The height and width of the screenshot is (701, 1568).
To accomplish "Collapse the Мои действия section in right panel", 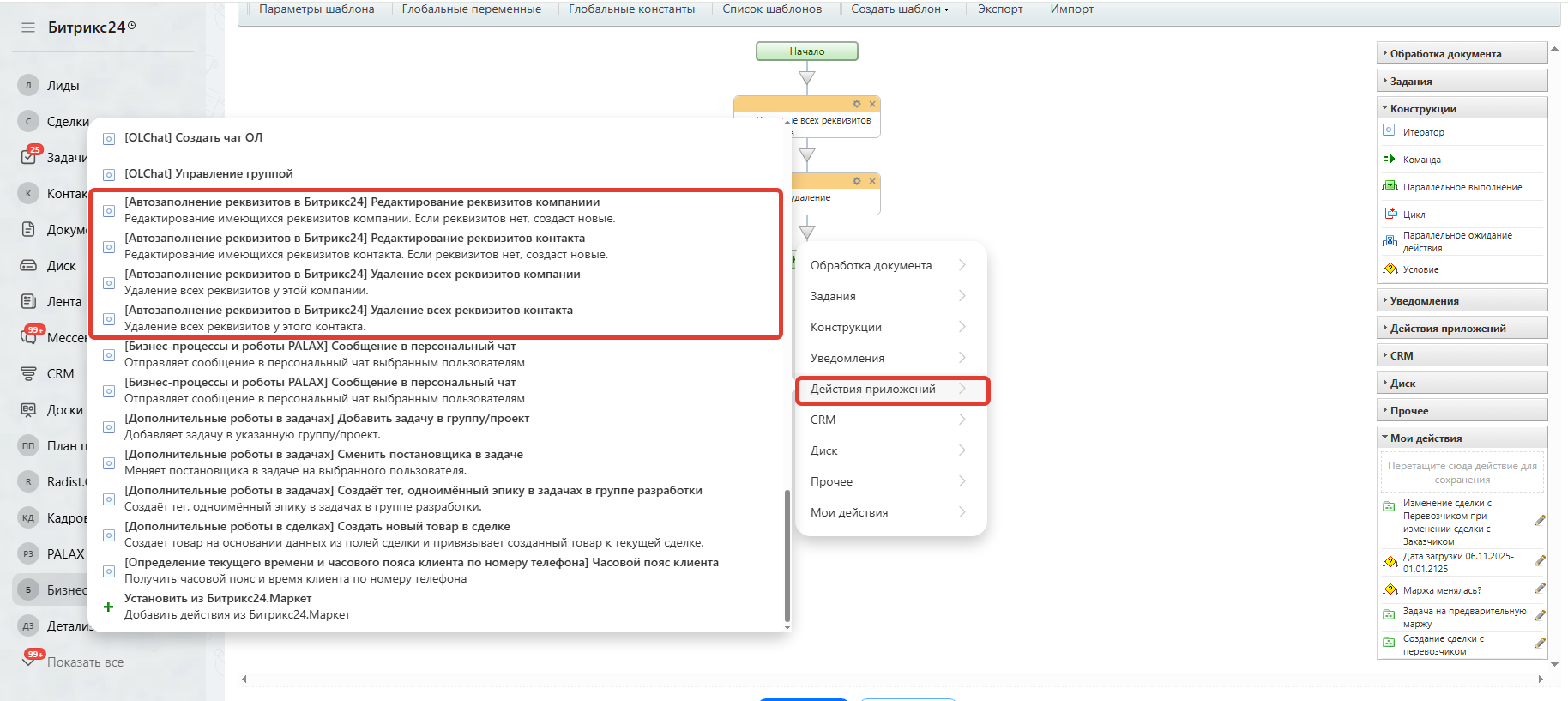I will pos(1462,438).
